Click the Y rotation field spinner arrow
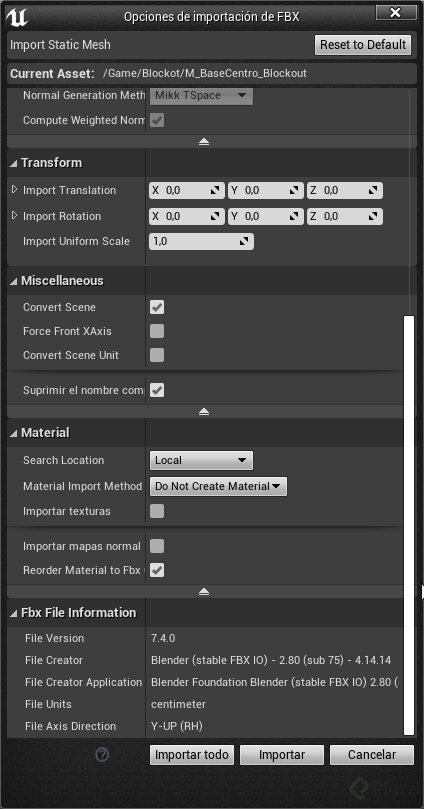424x809 pixels. pyautogui.click(x=295, y=216)
